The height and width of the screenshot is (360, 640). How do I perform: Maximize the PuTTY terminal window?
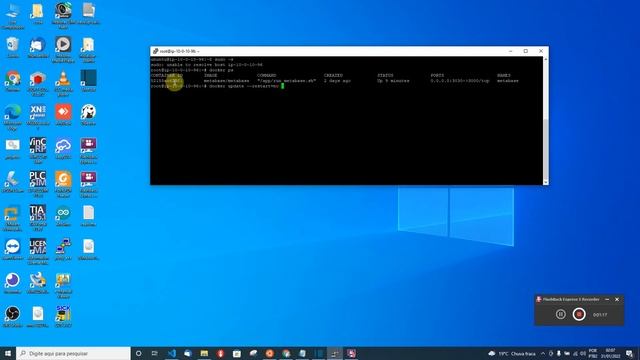[x=526, y=51]
